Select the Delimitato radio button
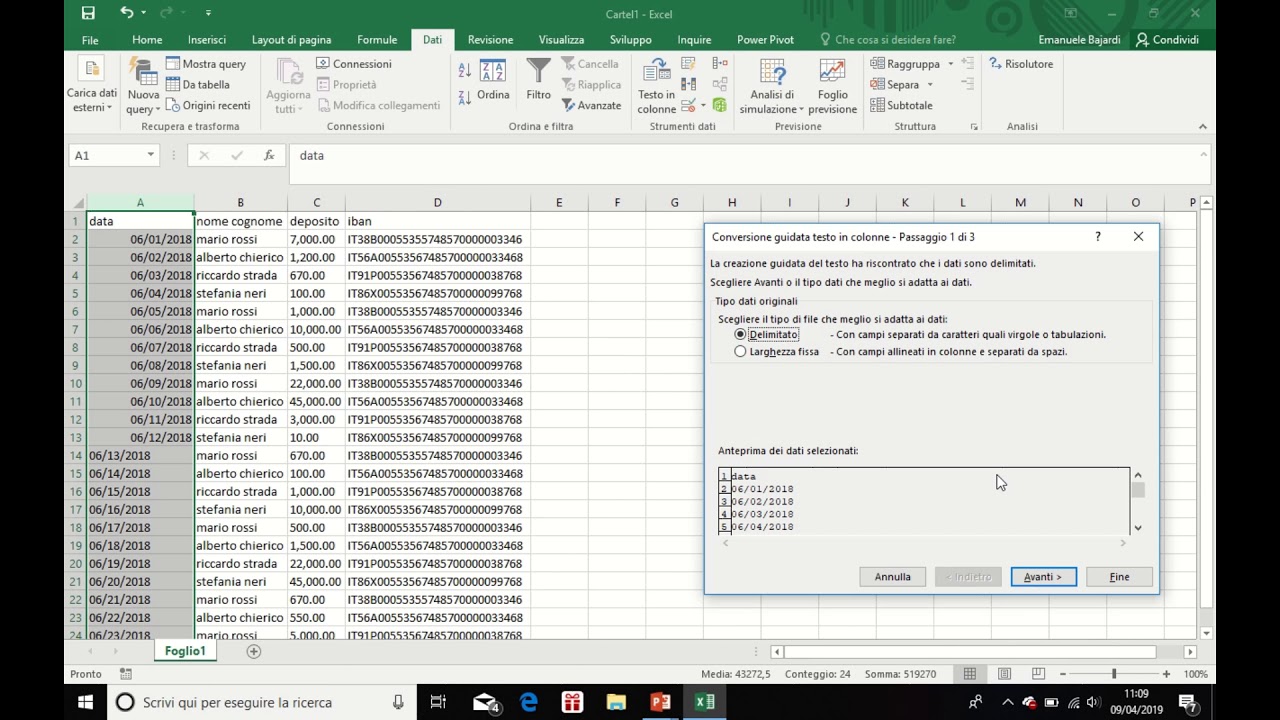This screenshot has height=720, width=1280. [740, 334]
